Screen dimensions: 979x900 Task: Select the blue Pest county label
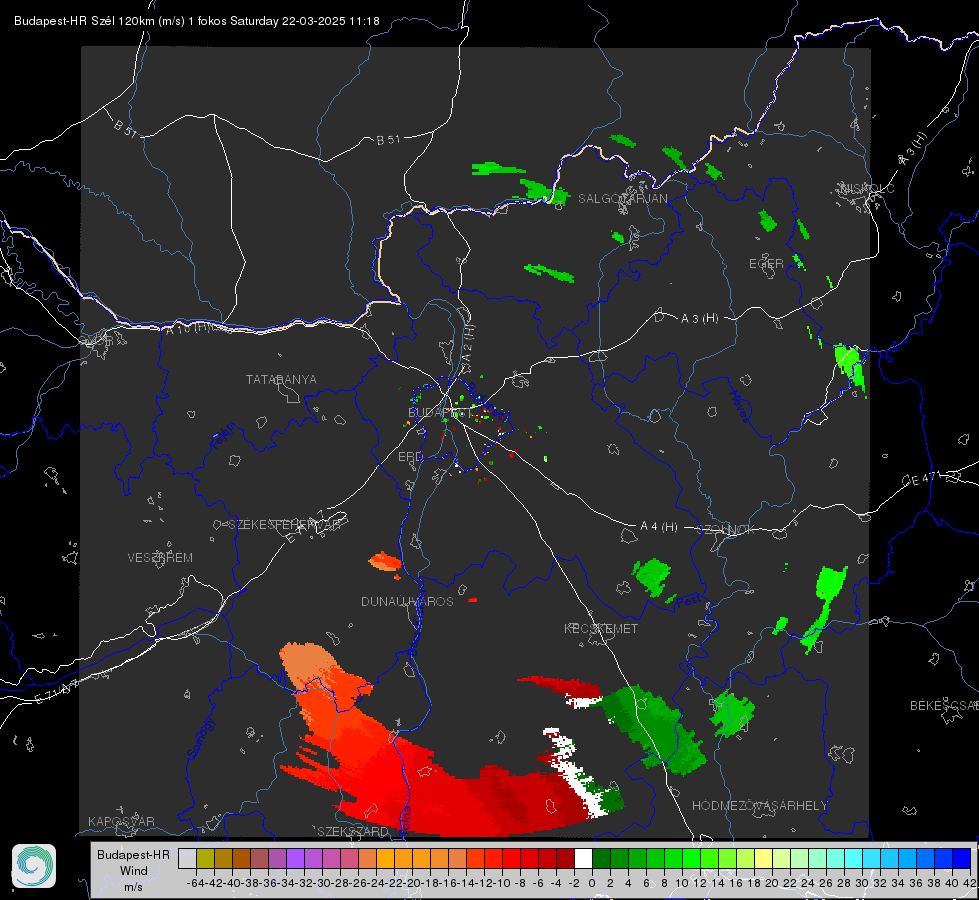[688, 601]
